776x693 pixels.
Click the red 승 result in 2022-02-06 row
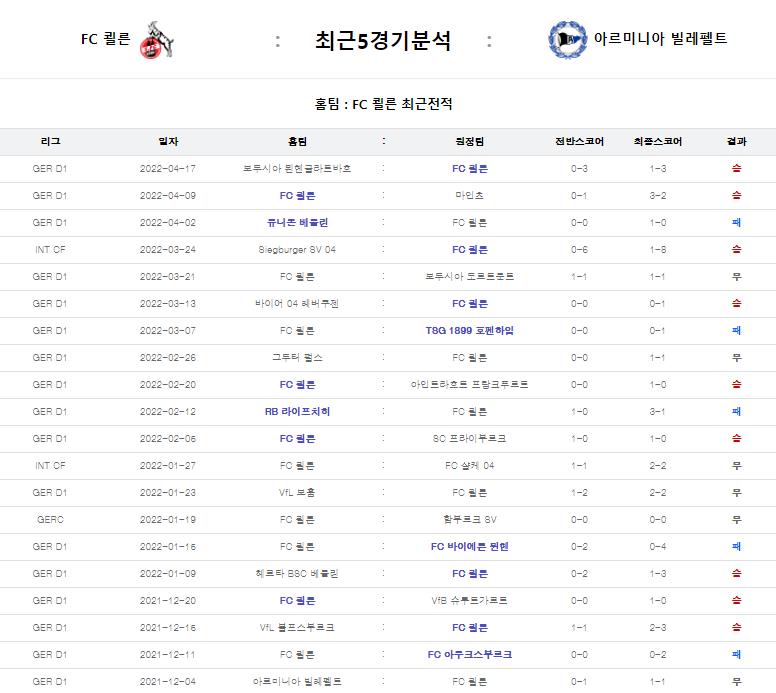736,439
